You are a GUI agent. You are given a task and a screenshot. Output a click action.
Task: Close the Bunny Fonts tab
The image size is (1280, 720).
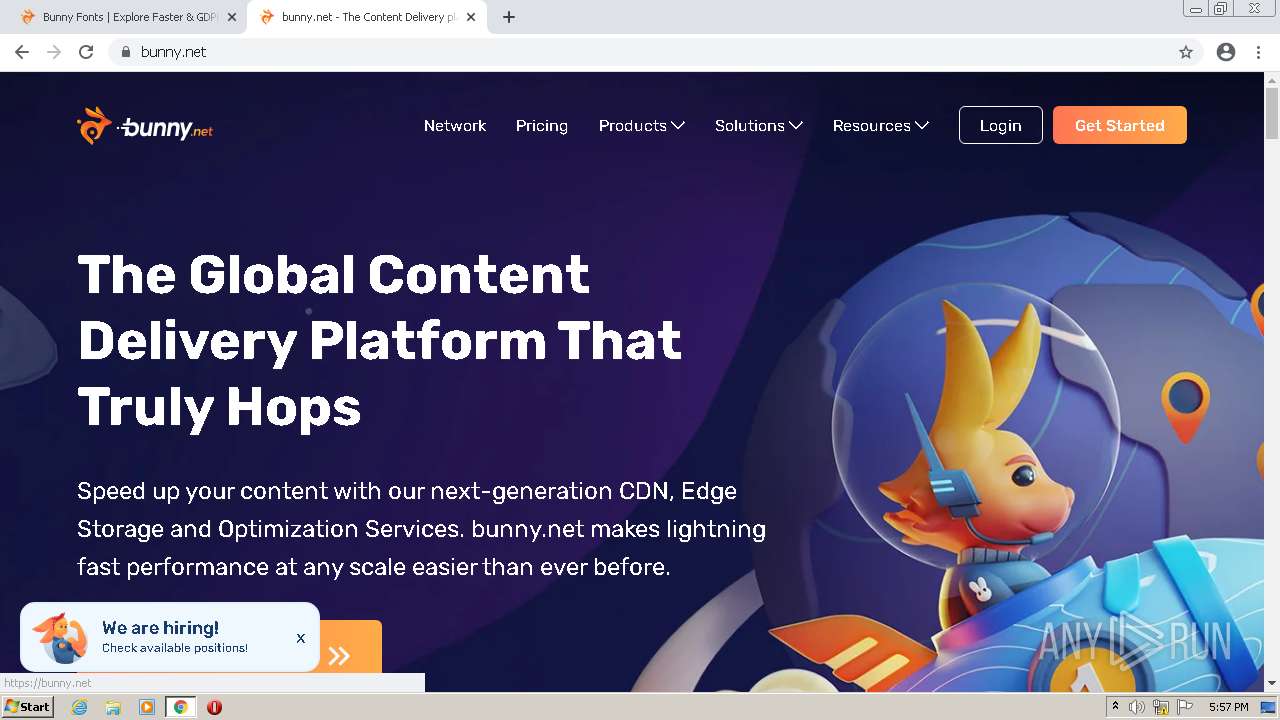(x=232, y=17)
